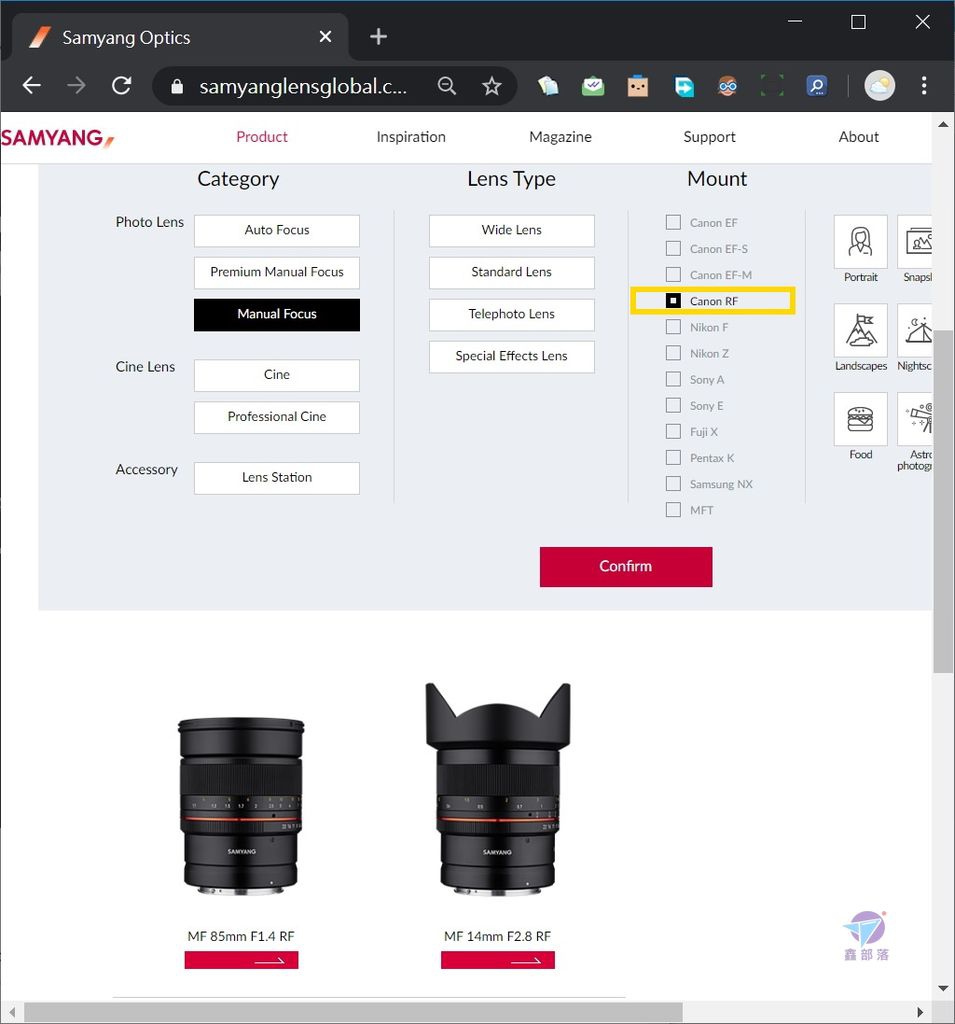The height and width of the screenshot is (1024, 955).
Task: Check the Canon EF-M mount checkbox
Action: tap(673, 275)
